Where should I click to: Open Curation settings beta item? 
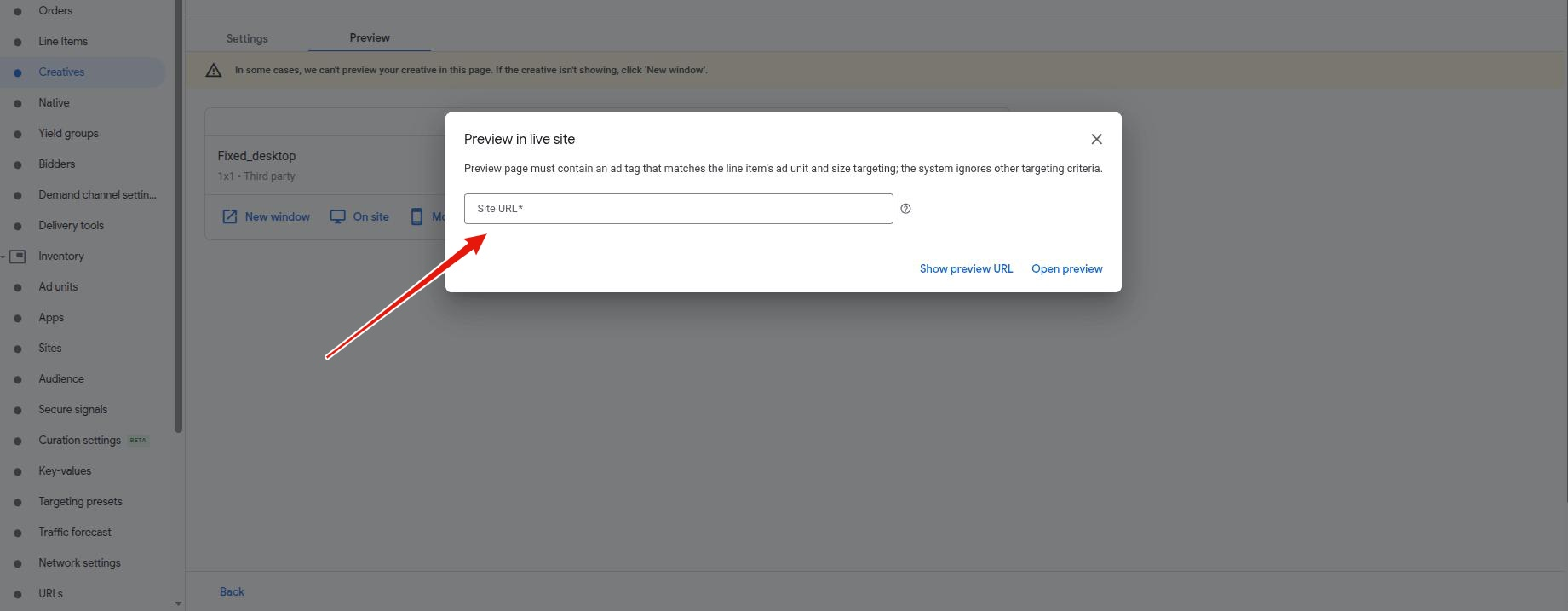(x=80, y=441)
